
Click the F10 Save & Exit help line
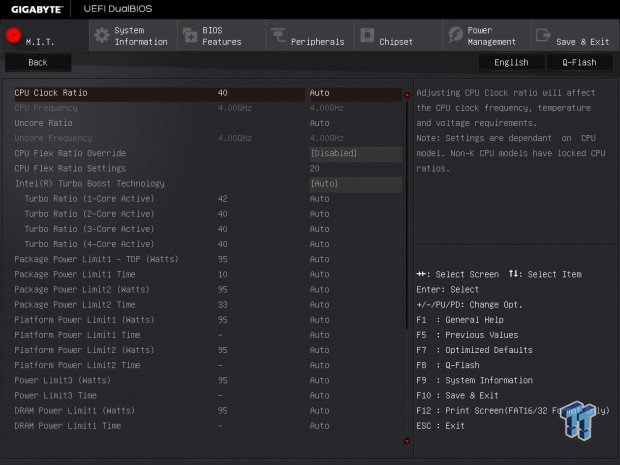coord(457,395)
